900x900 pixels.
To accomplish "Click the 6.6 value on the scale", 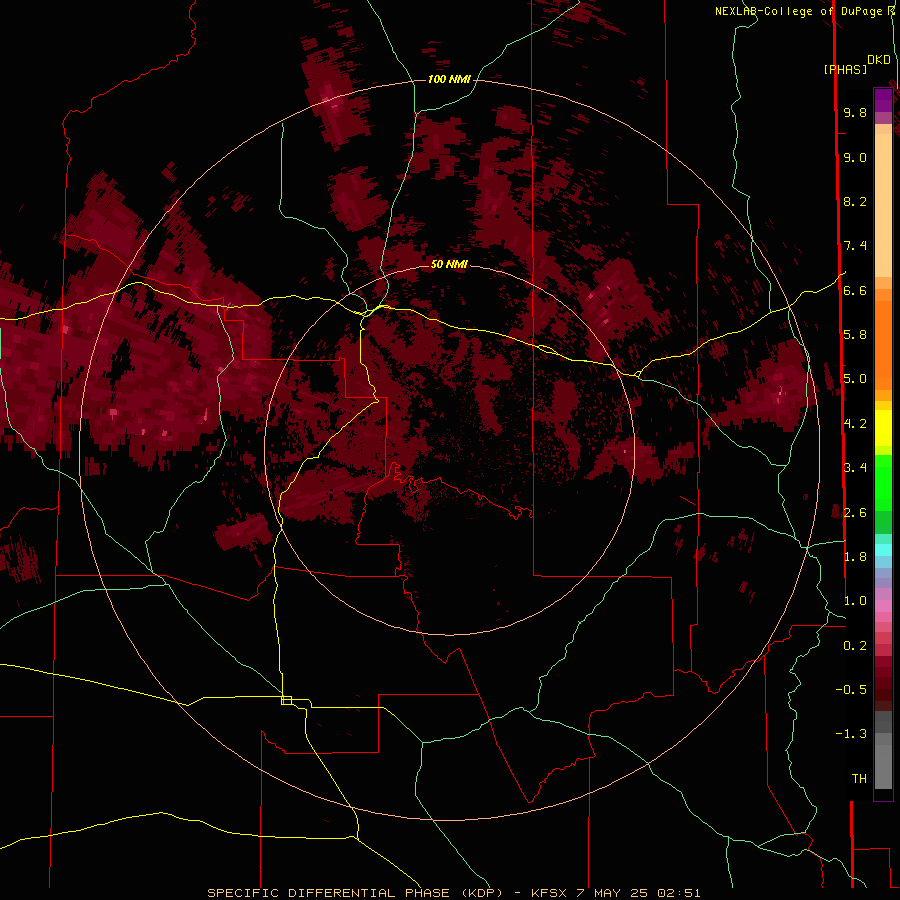I will pyautogui.click(x=855, y=290).
